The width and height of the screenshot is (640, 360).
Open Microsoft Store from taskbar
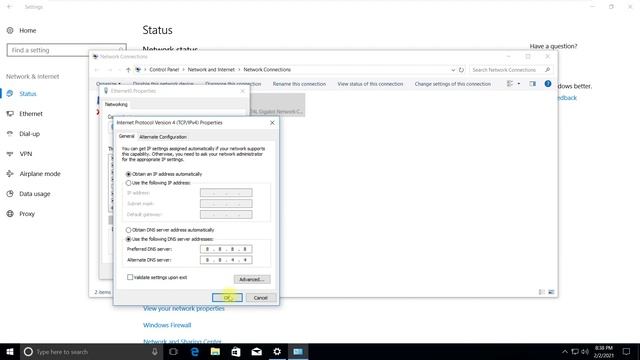(236, 352)
